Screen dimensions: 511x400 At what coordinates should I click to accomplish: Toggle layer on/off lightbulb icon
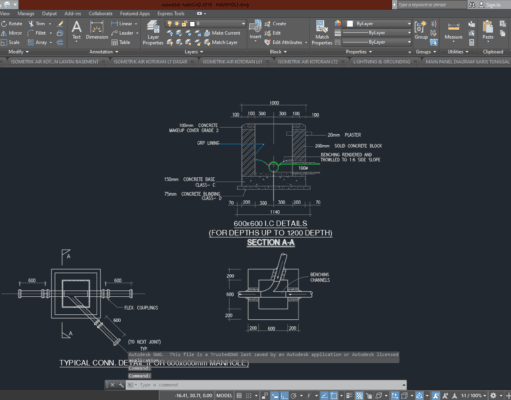click(170, 24)
